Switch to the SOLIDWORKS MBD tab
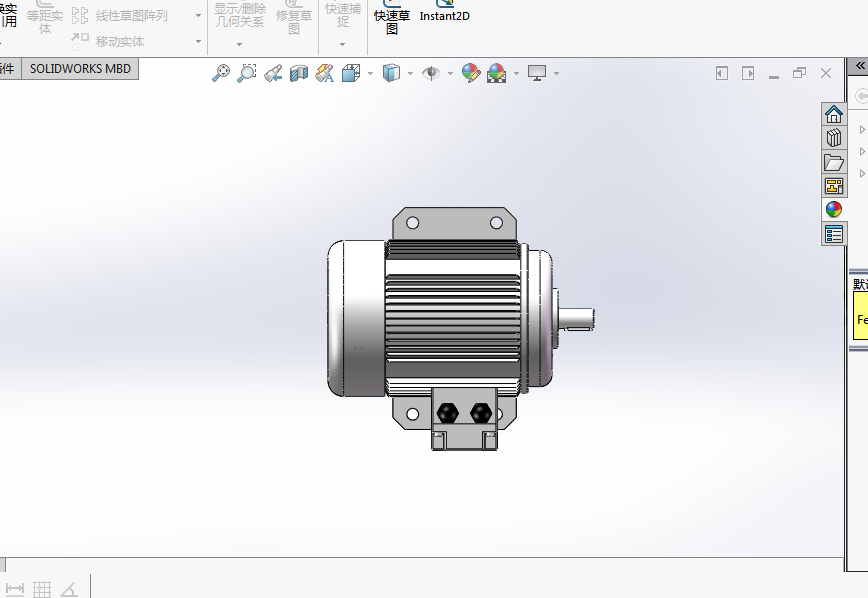This screenshot has width=868, height=598. pyautogui.click(x=80, y=69)
